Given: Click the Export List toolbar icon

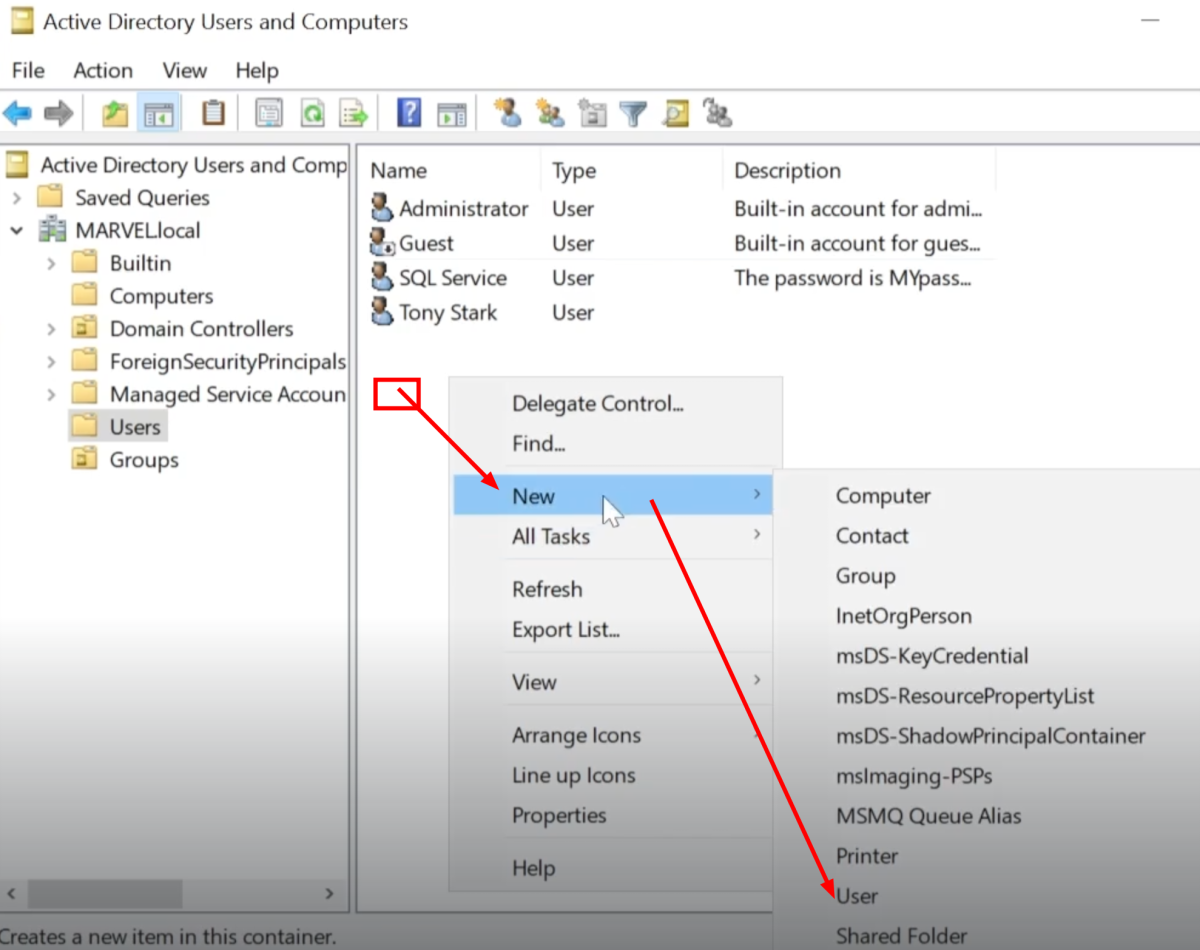Looking at the screenshot, I should click(354, 114).
